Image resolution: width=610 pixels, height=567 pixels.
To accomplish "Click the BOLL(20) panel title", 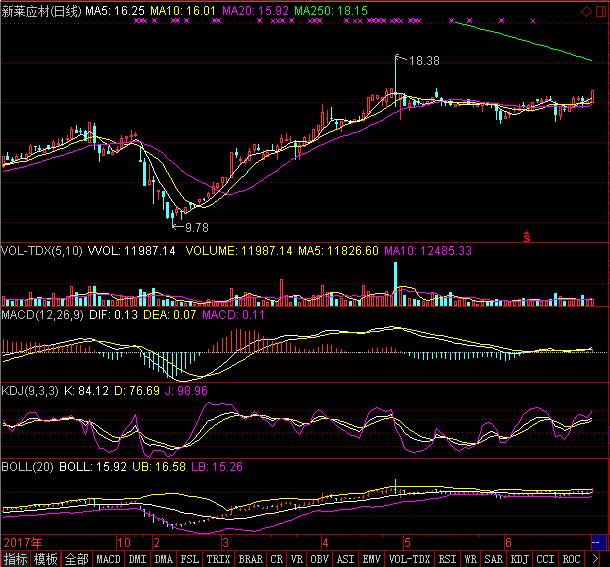I will coord(27,467).
